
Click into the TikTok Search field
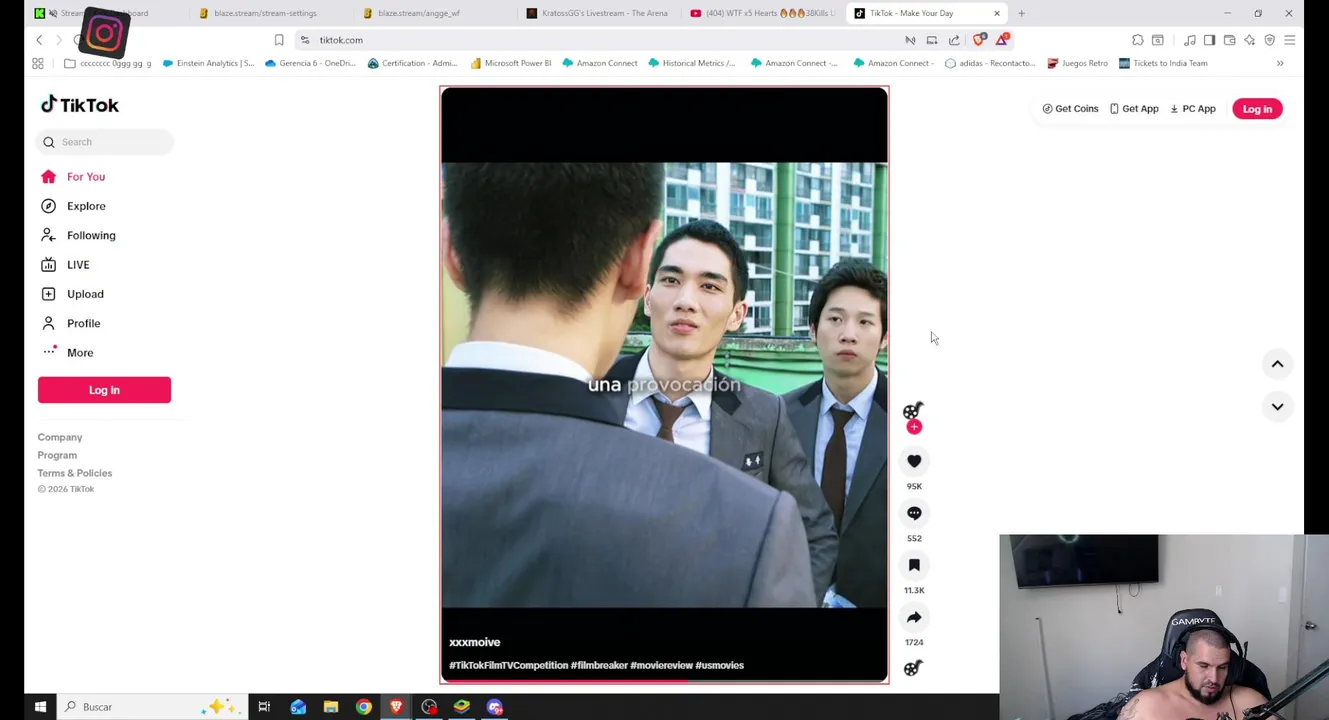(105, 142)
